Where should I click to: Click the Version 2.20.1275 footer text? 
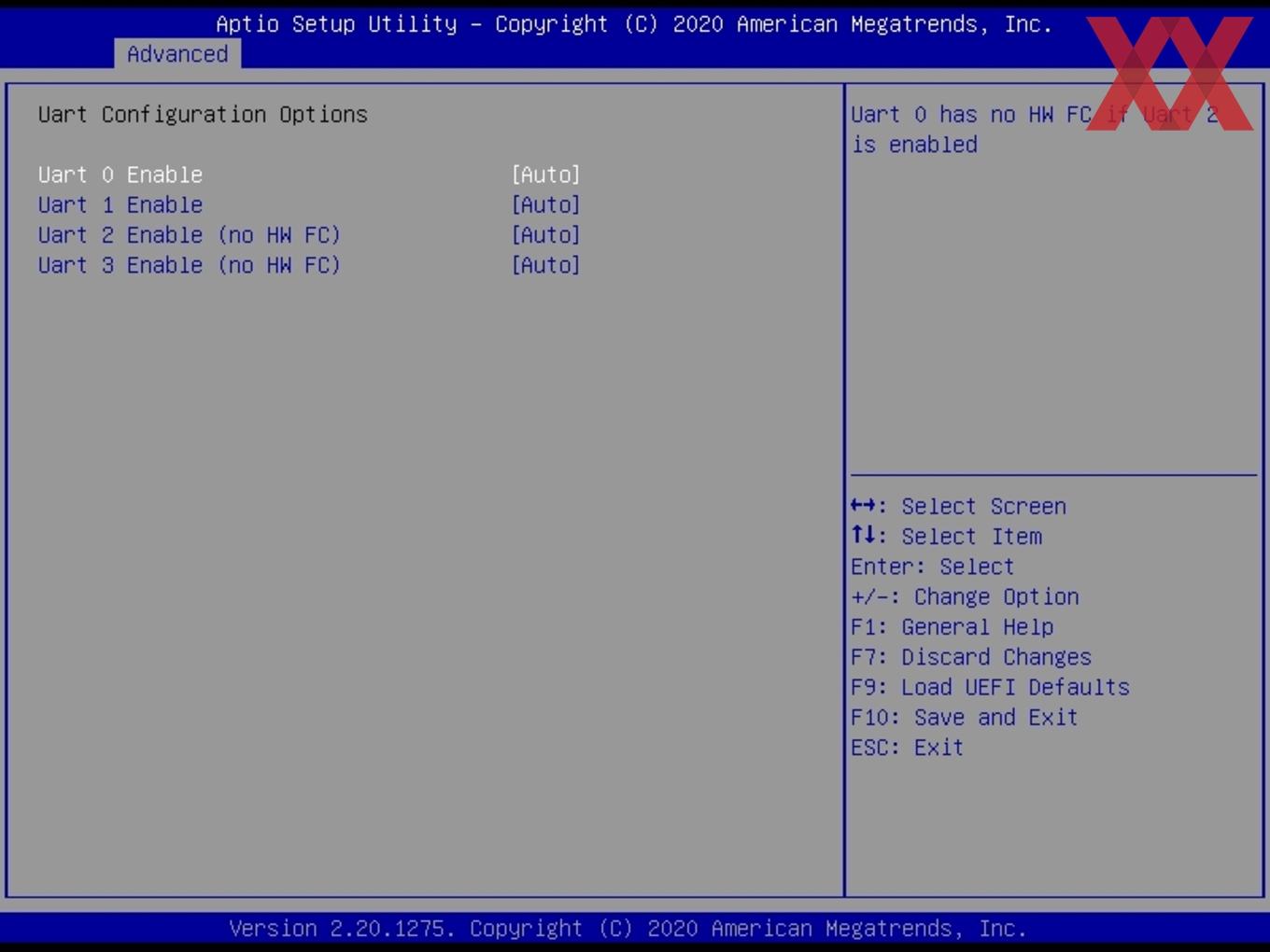coord(628,929)
